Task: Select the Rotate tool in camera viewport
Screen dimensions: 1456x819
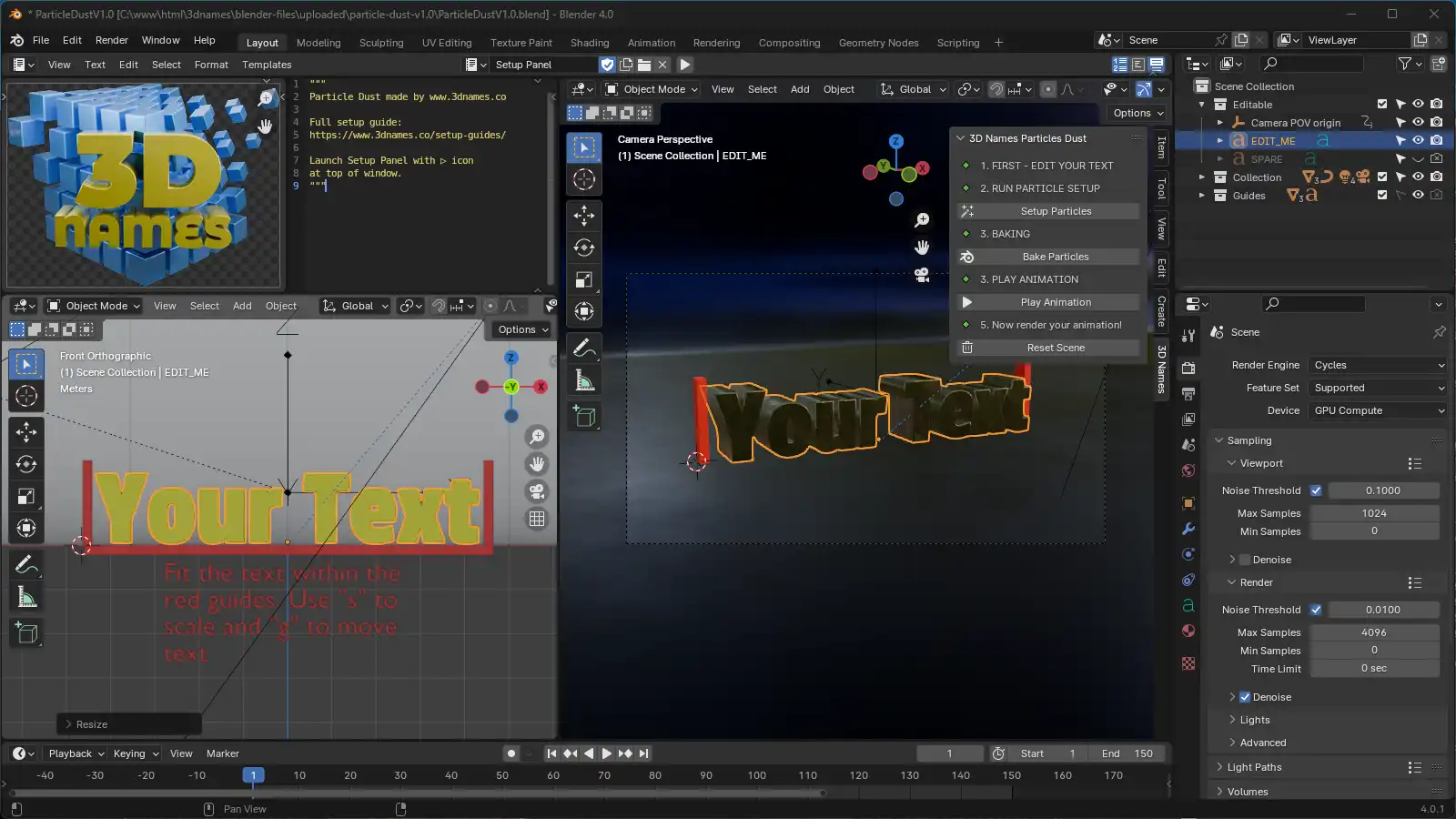Action: pos(584,248)
